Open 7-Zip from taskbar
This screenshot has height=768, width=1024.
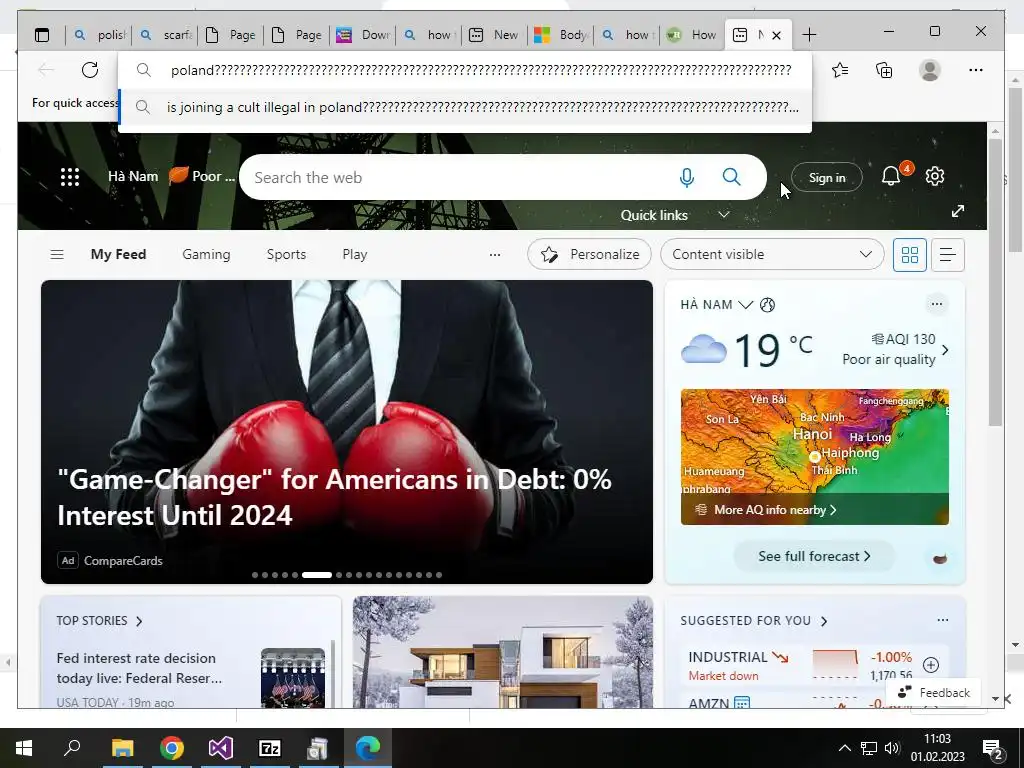coord(270,748)
